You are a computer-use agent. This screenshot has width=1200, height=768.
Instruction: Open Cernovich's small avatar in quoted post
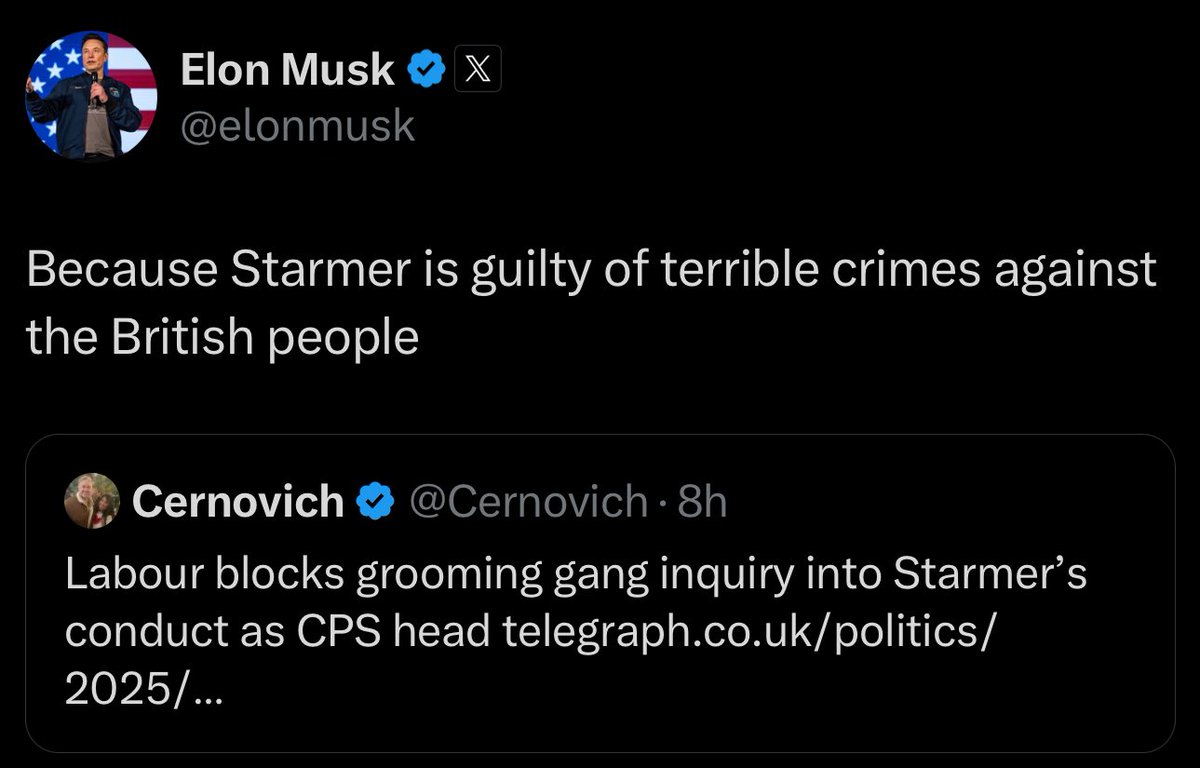92,500
